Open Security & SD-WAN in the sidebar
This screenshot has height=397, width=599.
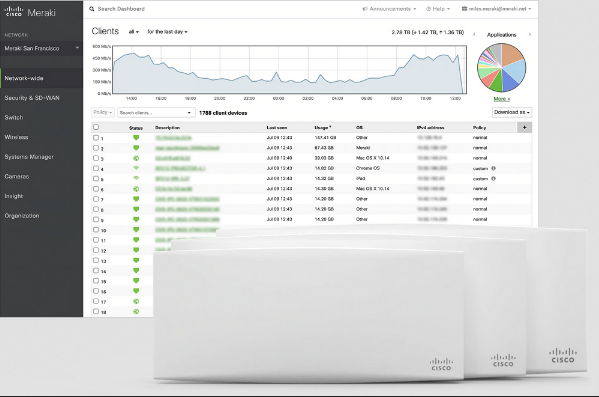tap(32, 98)
